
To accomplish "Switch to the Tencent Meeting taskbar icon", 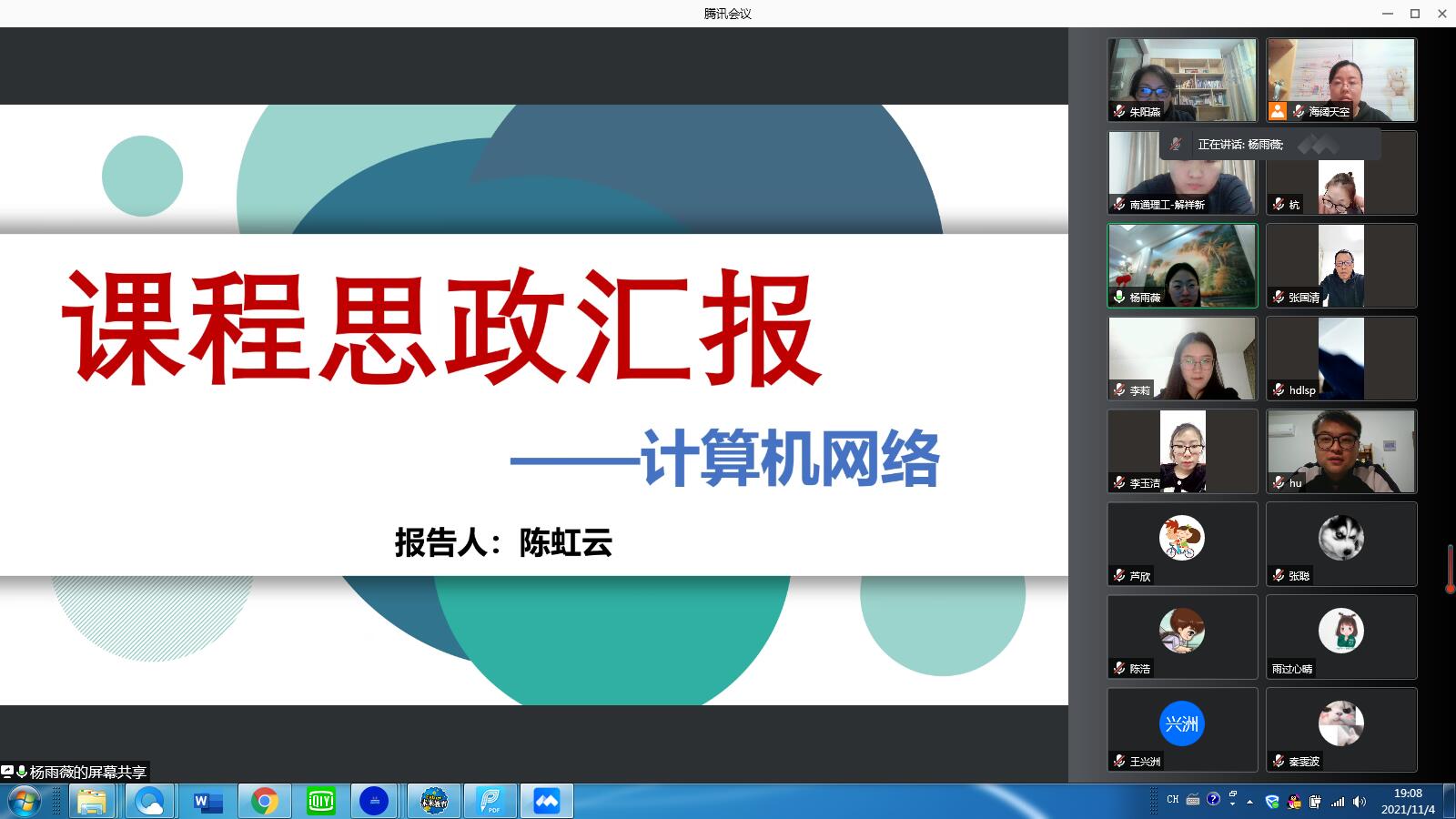I will tap(546, 802).
